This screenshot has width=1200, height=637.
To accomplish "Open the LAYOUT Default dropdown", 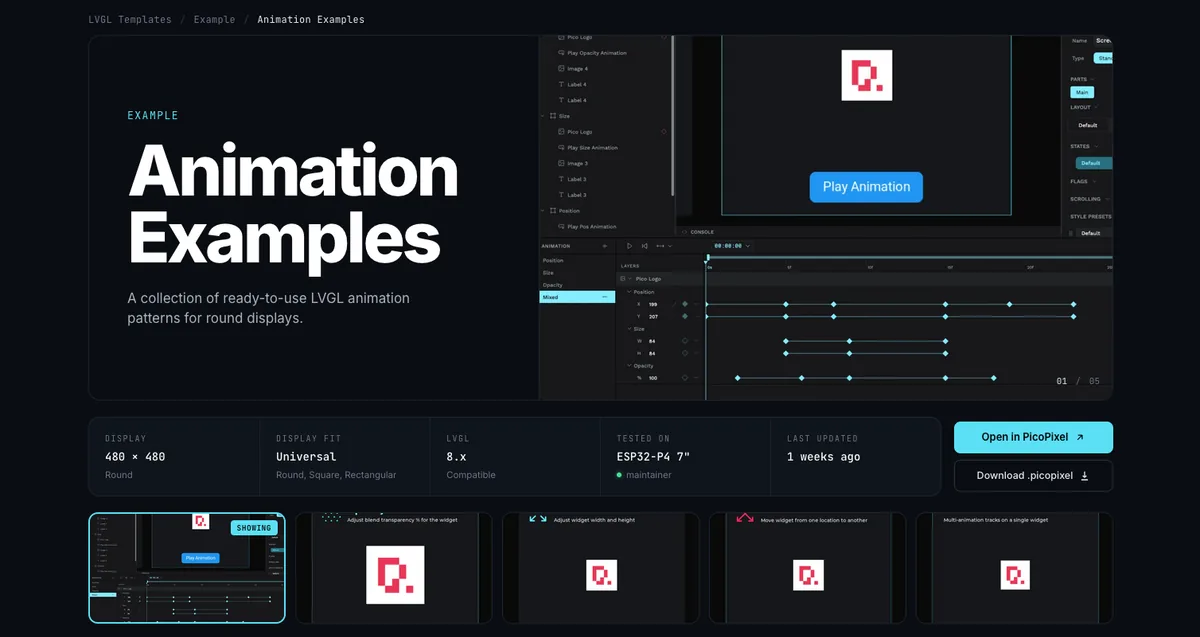I will click(1090, 125).
